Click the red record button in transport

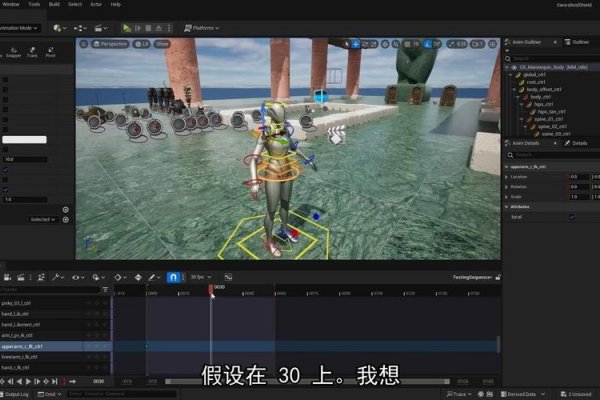[64, 381]
